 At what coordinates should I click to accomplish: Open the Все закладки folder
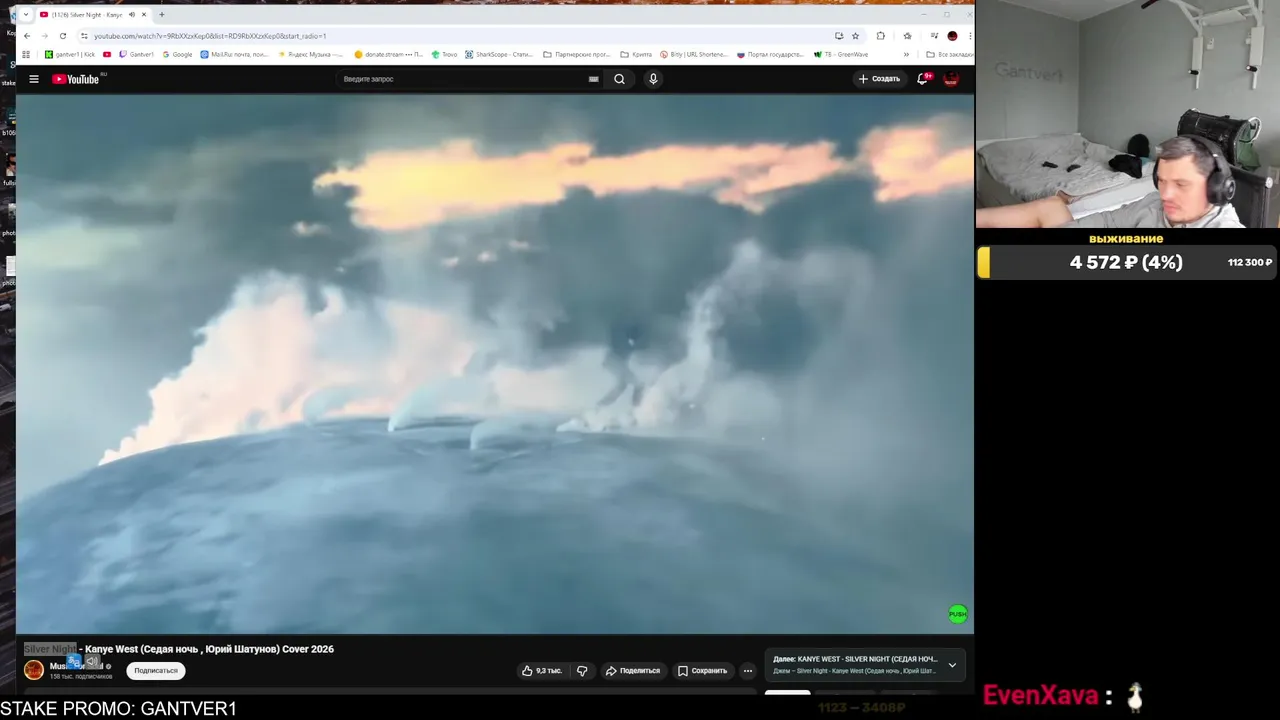(949, 55)
